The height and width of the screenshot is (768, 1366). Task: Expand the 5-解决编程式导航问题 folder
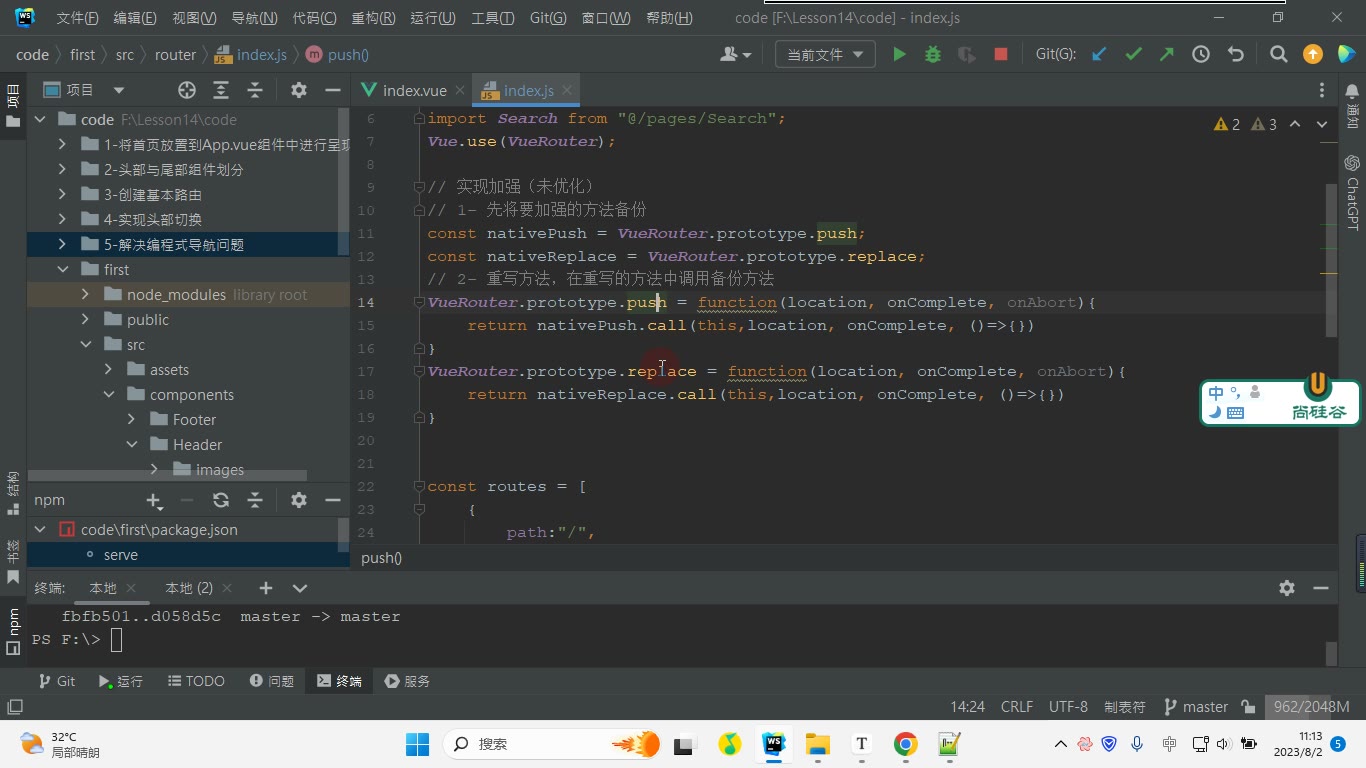pos(62,244)
